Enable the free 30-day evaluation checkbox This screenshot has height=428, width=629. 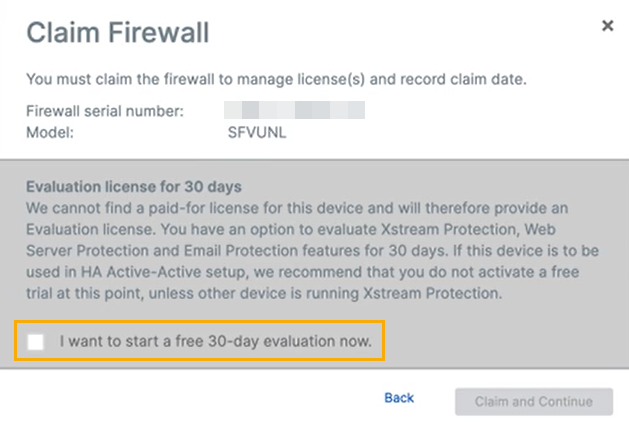[36, 342]
